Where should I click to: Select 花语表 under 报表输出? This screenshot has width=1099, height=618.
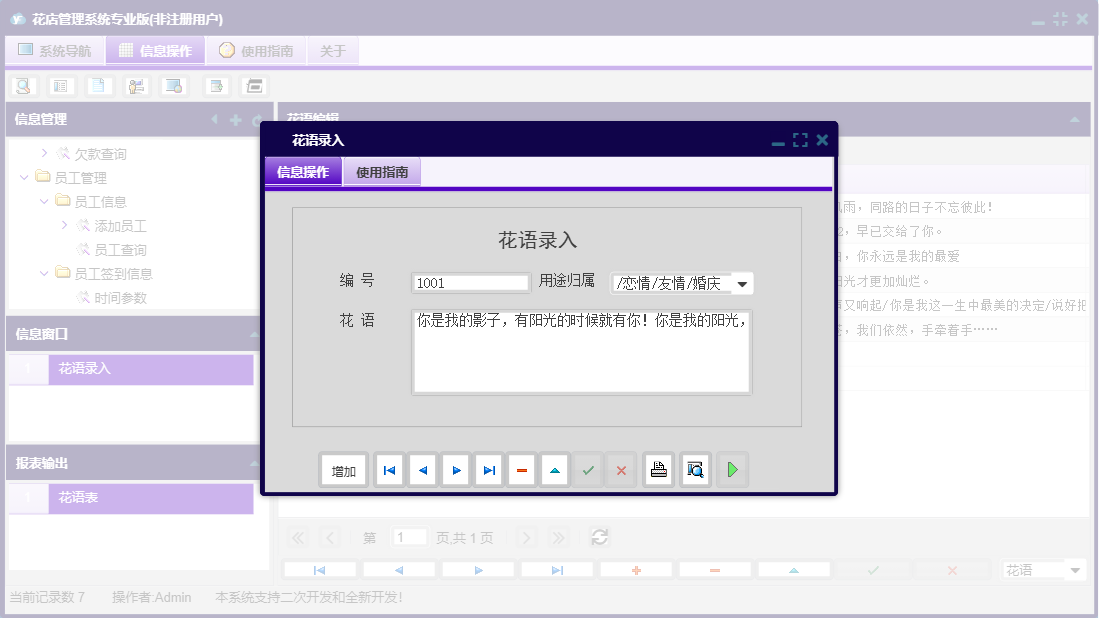click(78, 498)
